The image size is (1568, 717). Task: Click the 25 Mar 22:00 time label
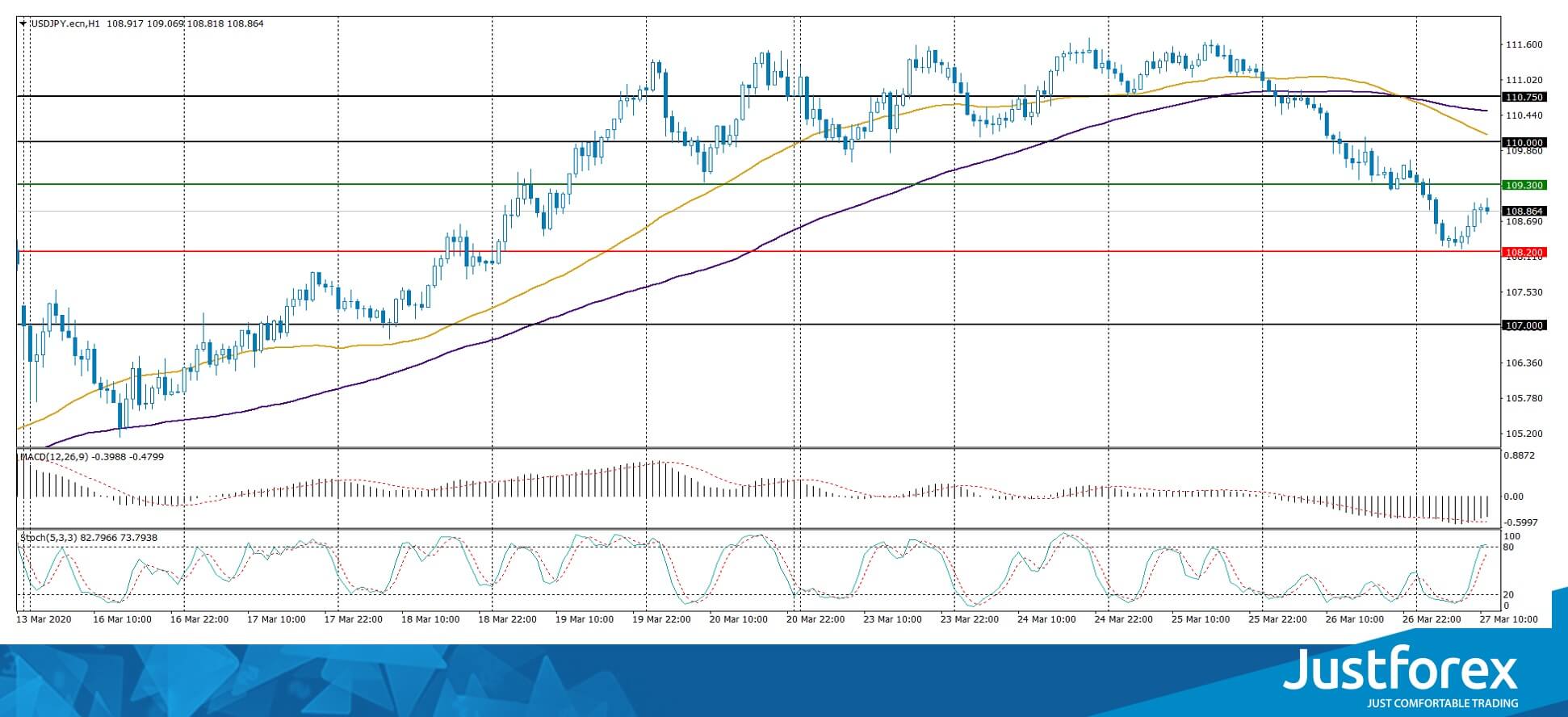tap(1277, 619)
